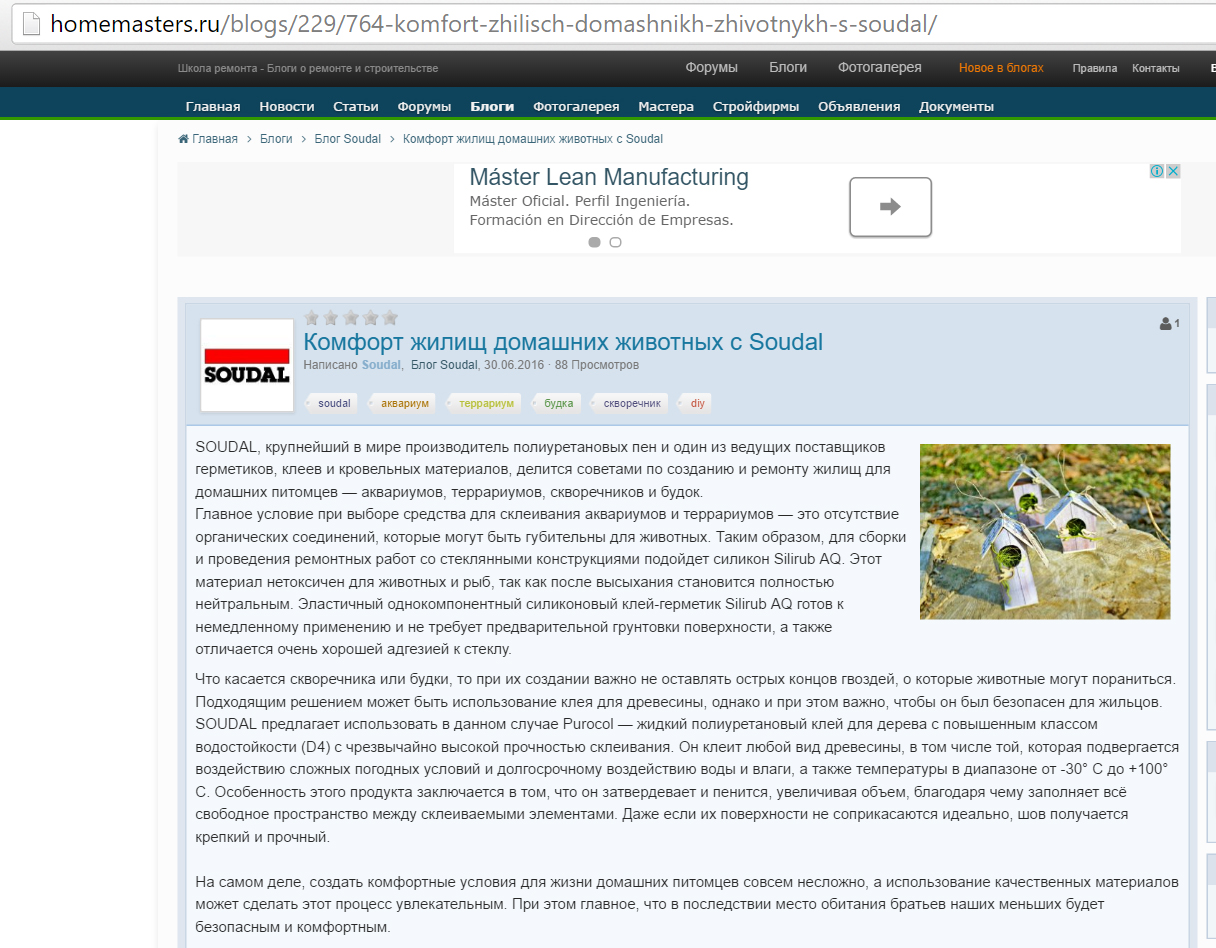Click the post date 30.06.2016
1216x948 pixels.
point(514,365)
